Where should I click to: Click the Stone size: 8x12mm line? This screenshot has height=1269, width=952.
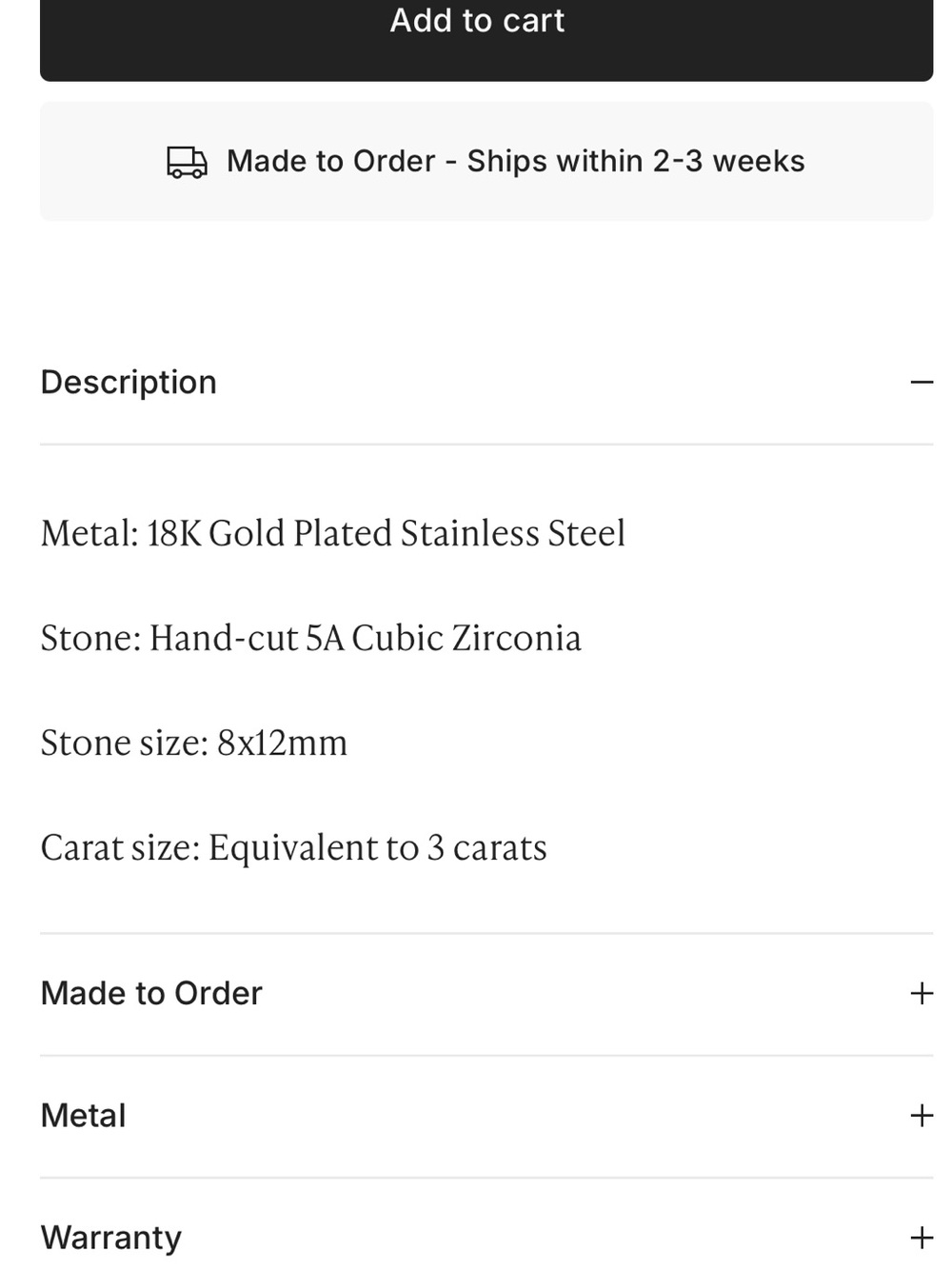pyautogui.click(x=194, y=743)
